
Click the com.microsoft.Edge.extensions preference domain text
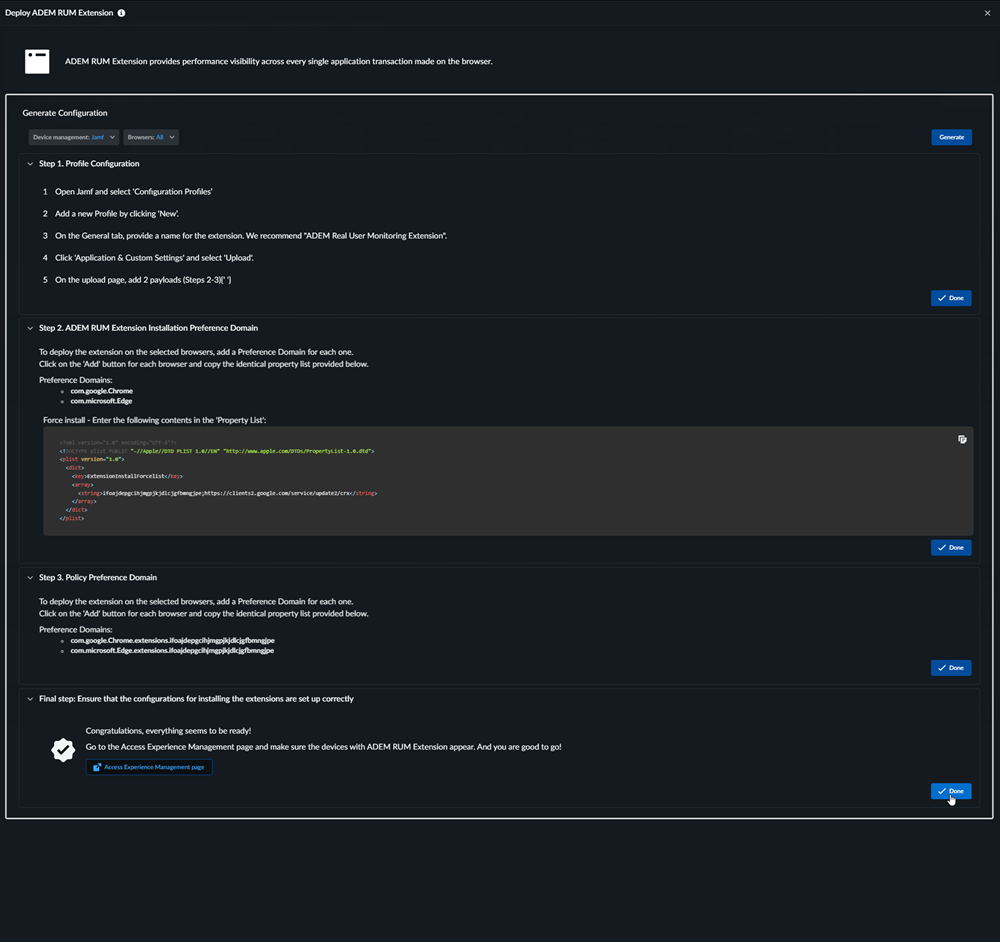(172, 650)
